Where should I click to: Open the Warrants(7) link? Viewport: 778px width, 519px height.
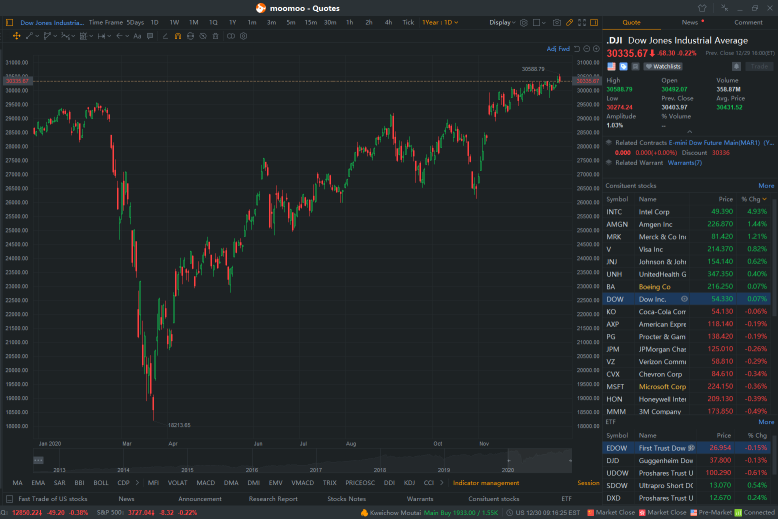685,162
